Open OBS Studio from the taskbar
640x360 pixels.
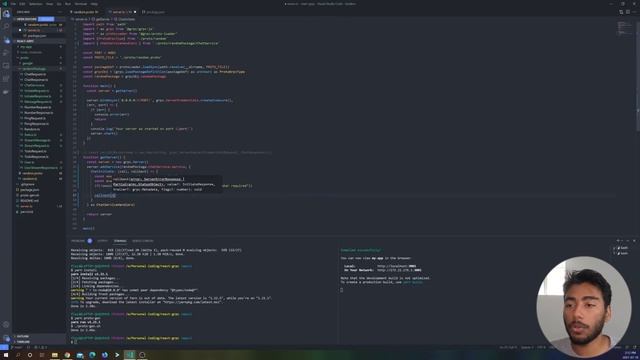[x=142, y=355]
